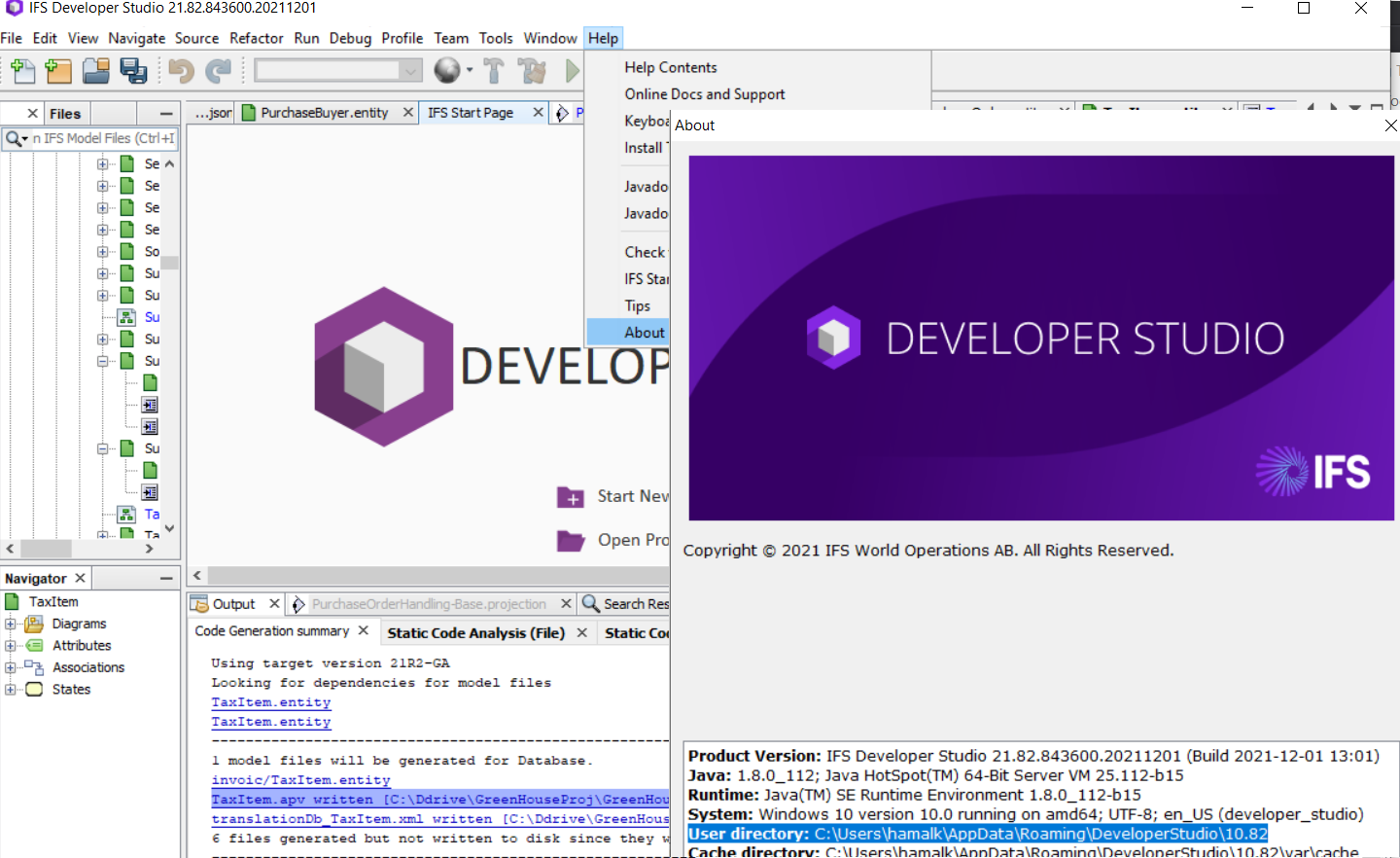Image resolution: width=1400 pixels, height=858 pixels.
Task: Open the File menu
Action: click(12, 38)
